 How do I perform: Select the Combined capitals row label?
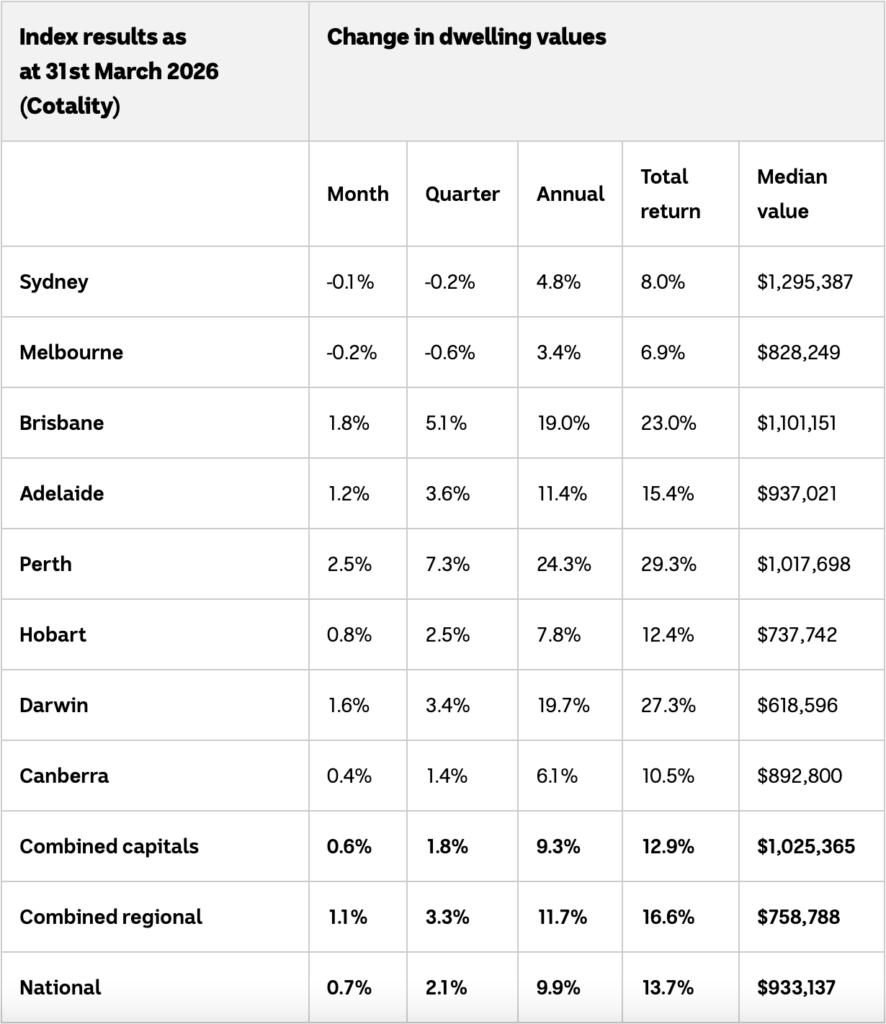click(109, 846)
